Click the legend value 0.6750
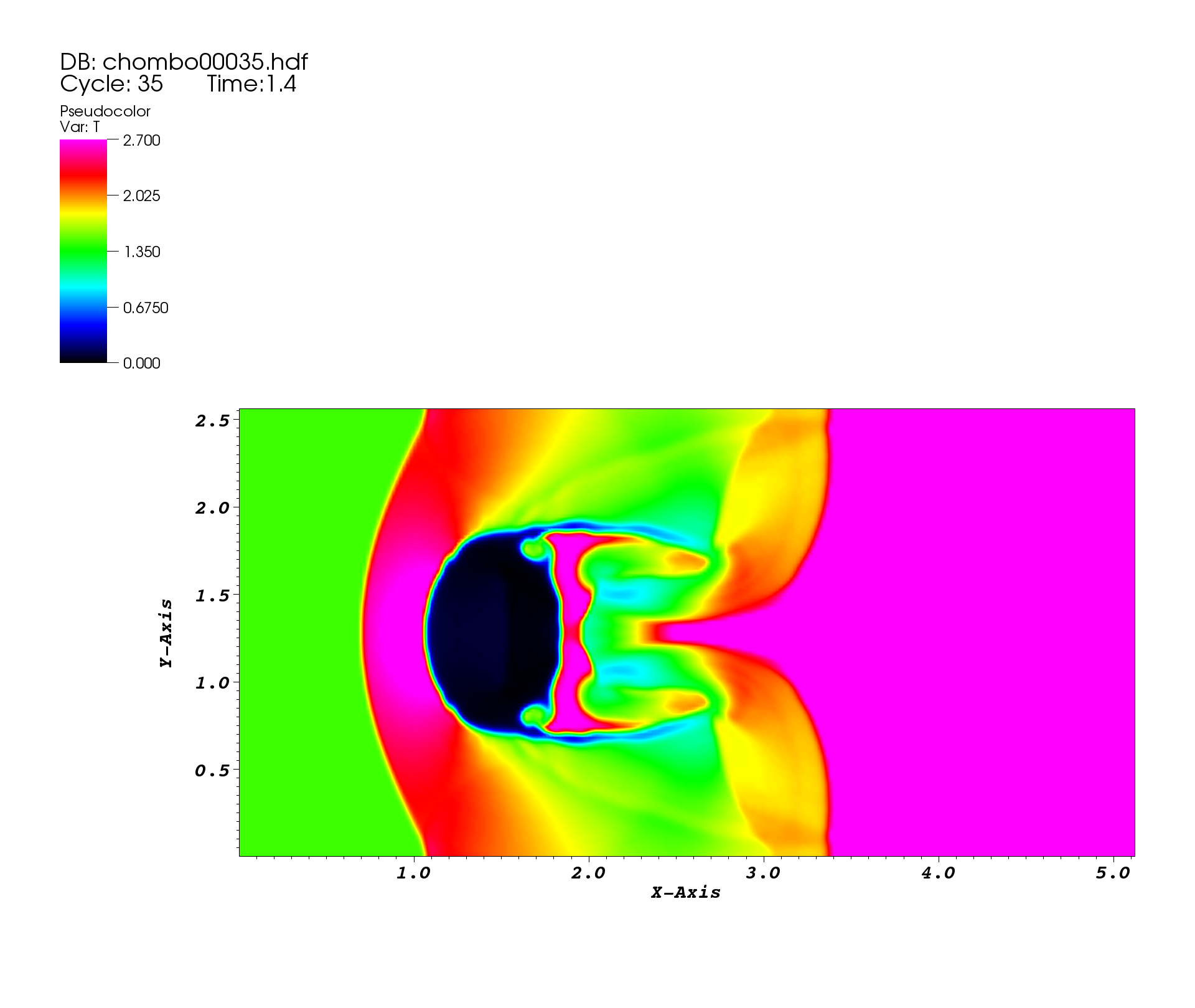This screenshot has height=1008, width=1195. pyautogui.click(x=146, y=308)
